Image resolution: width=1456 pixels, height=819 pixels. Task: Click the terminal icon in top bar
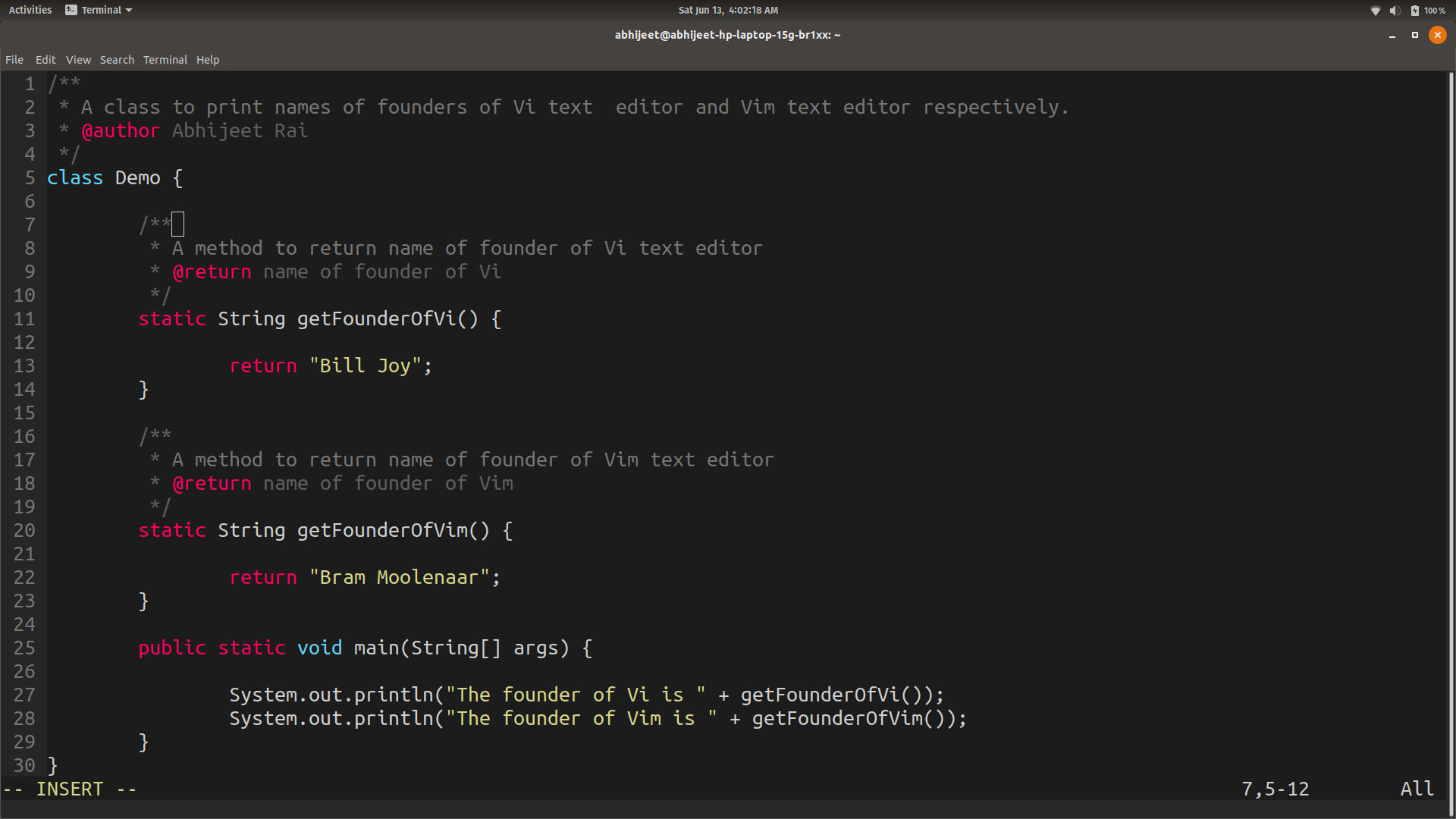pyautogui.click(x=71, y=10)
